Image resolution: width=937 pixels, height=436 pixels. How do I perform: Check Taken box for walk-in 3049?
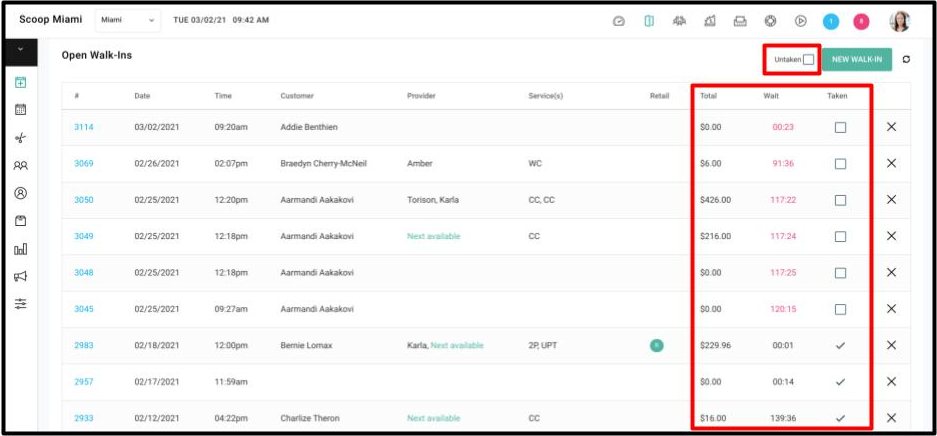840,237
